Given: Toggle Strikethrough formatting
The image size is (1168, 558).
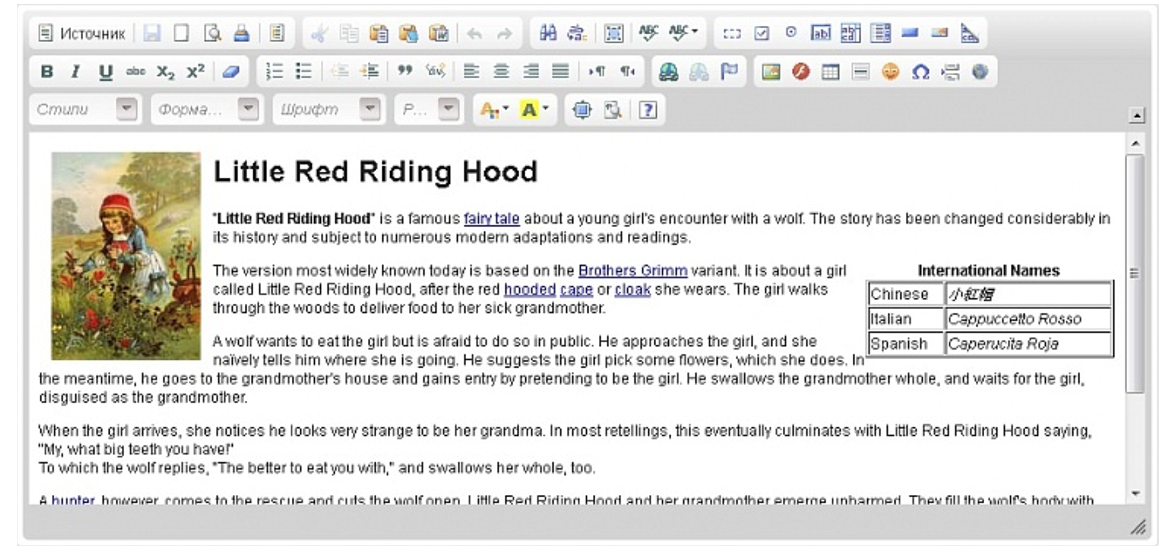Looking at the screenshot, I should pyautogui.click(x=136, y=72).
